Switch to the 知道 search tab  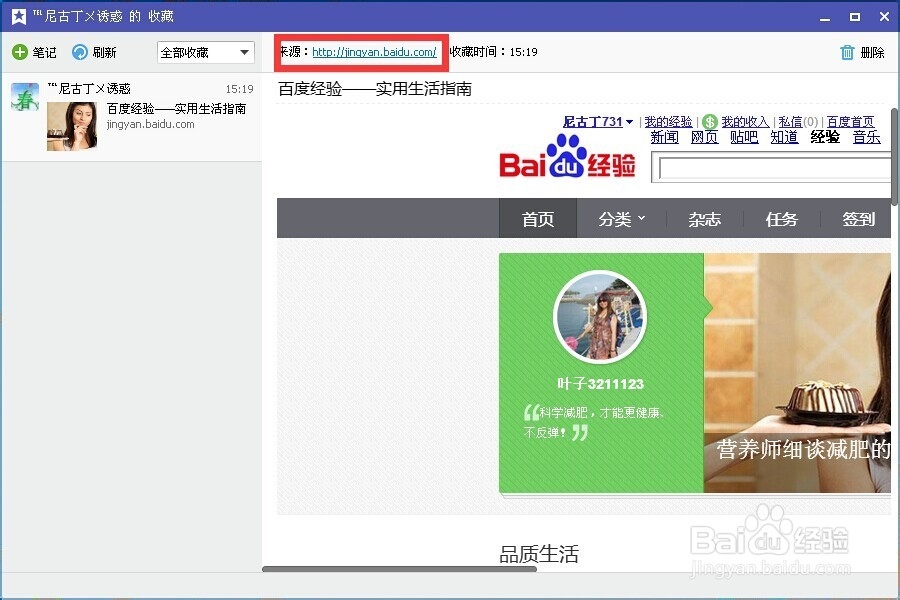pyautogui.click(x=784, y=137)
